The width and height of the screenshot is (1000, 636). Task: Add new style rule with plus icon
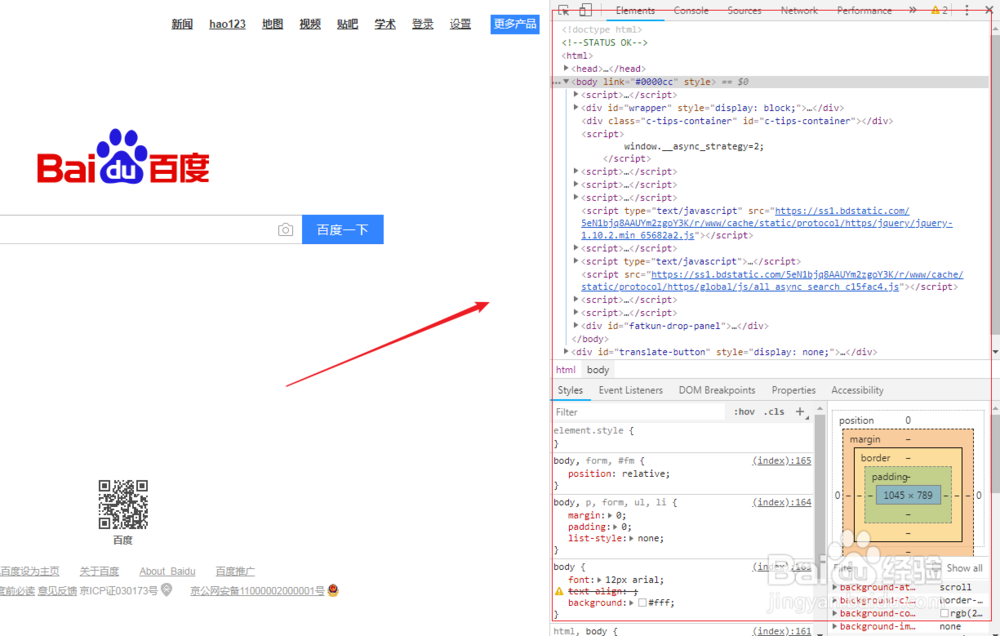point(800,411)
